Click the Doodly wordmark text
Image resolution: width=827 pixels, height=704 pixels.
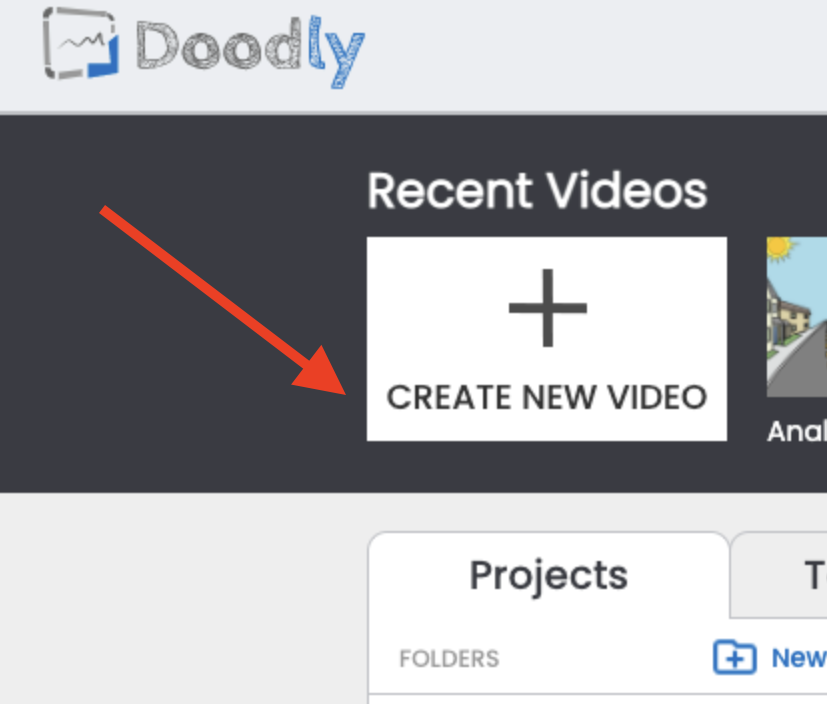[251, 51]
